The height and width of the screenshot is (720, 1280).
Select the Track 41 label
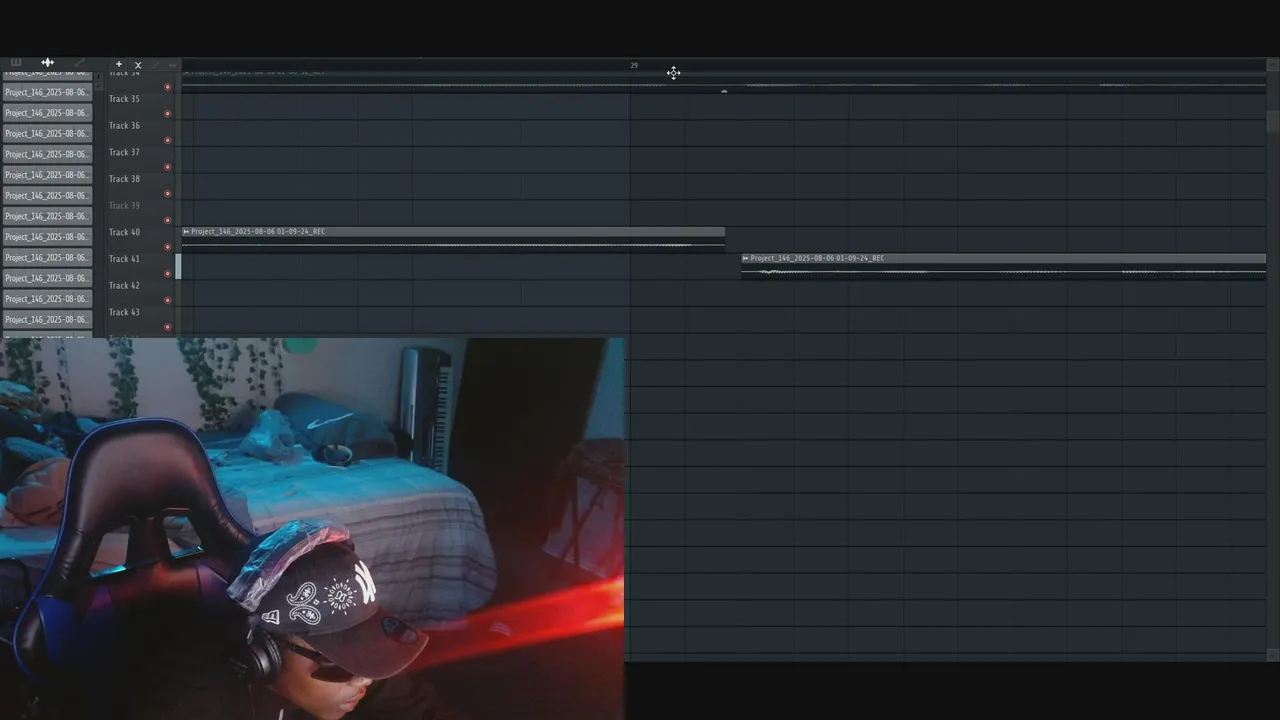coord(124,259)
